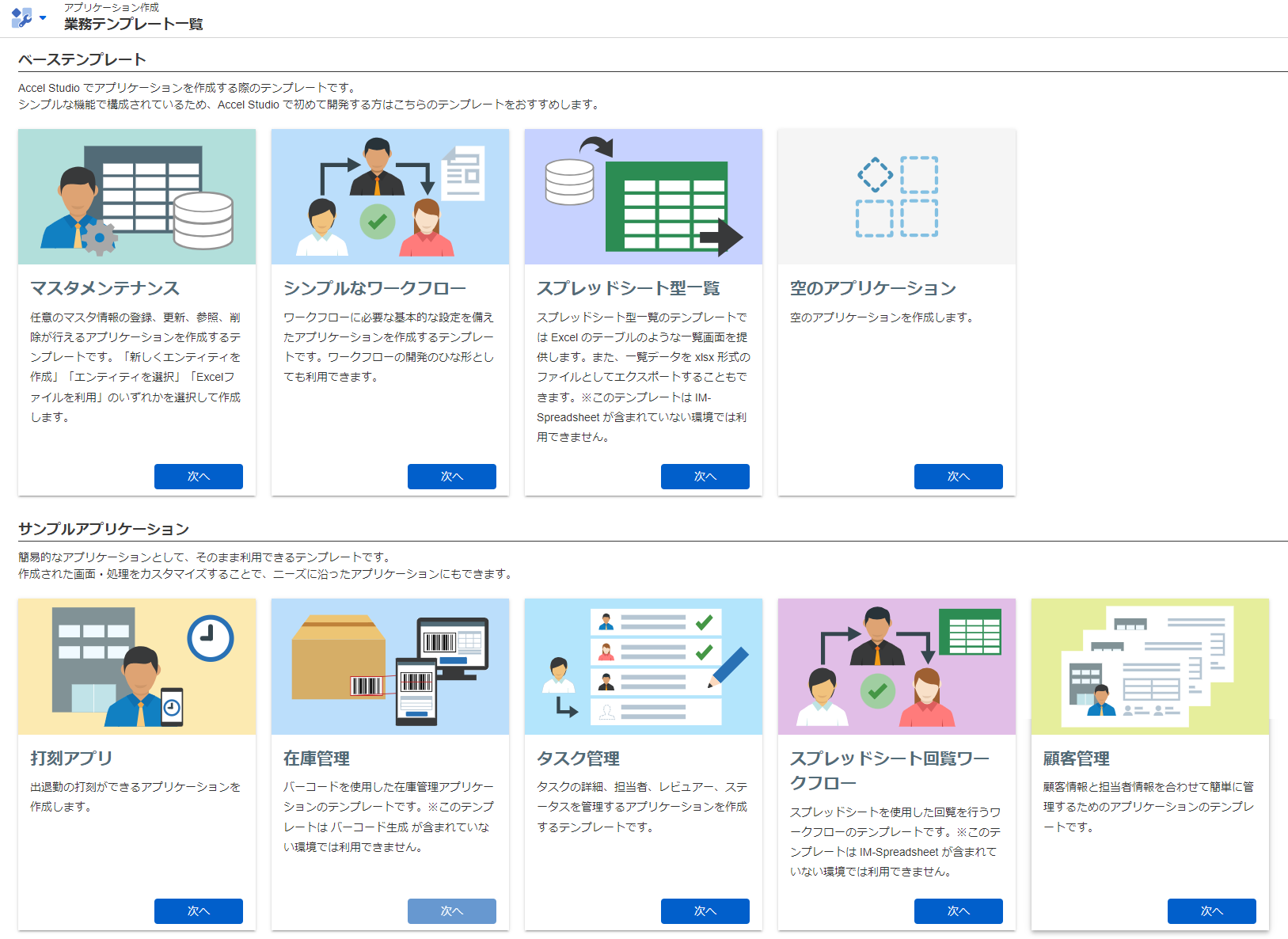The image size is (1288, 939).
Task: Select the 在庫管理 card title
Action: click(x=317, y=758)
